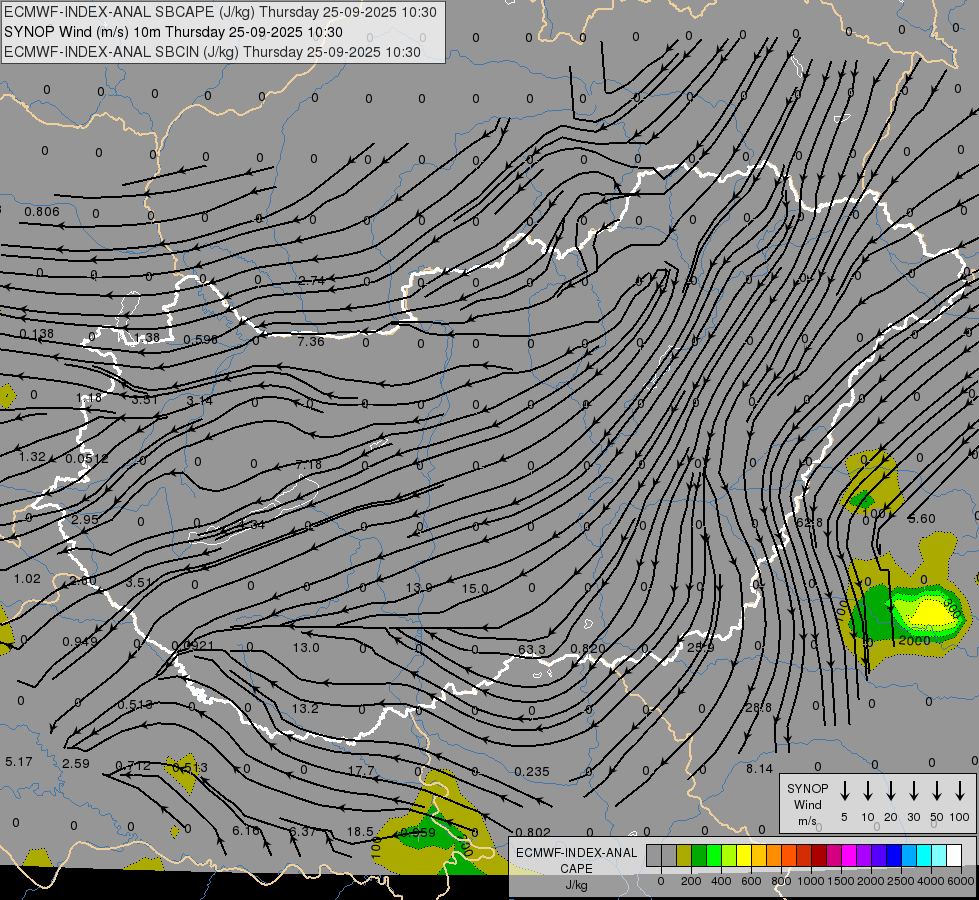The image size is (979, 900).
Task: Click the map value 13.2
Action: coord(305,708)
